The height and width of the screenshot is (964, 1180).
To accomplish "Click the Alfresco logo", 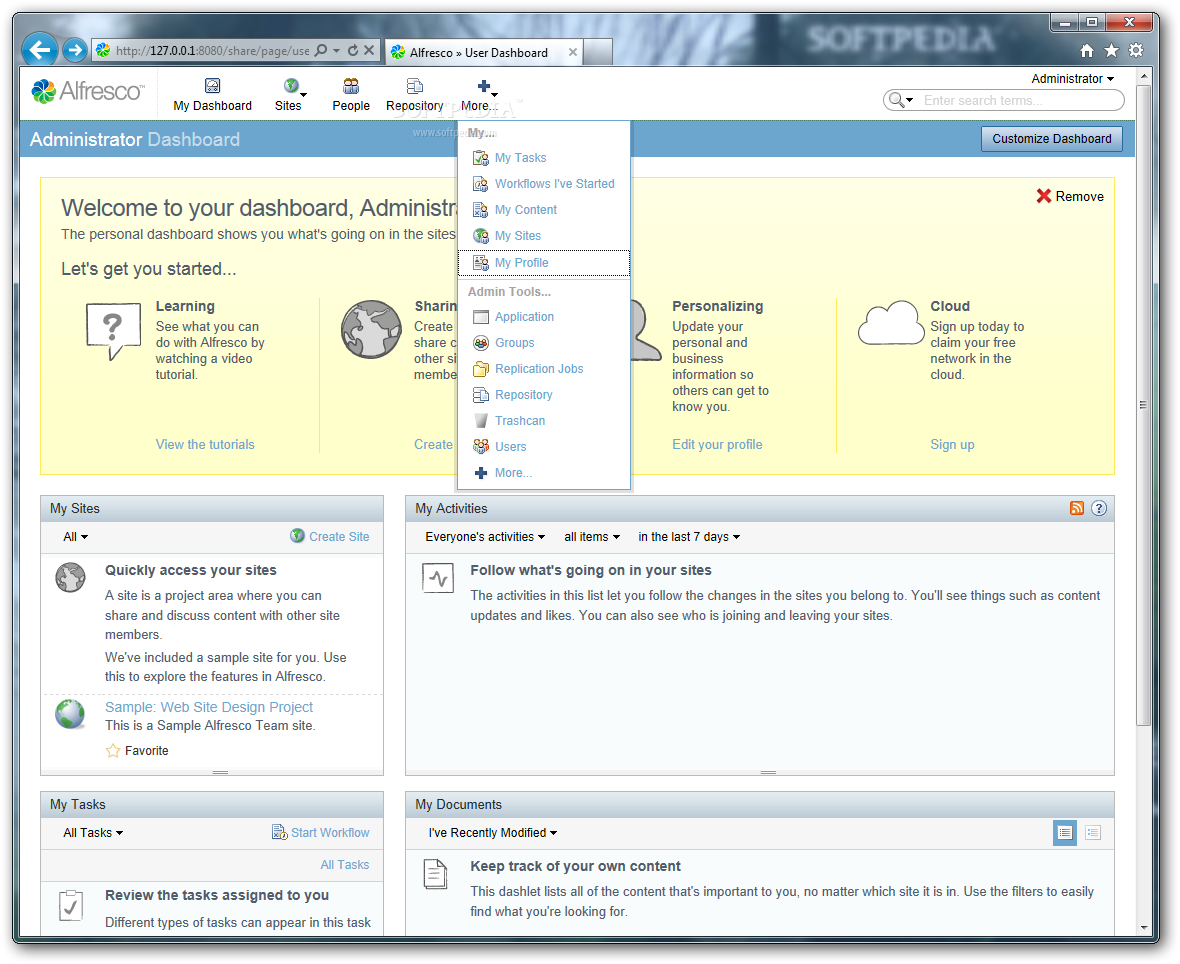I will point(87,91).
